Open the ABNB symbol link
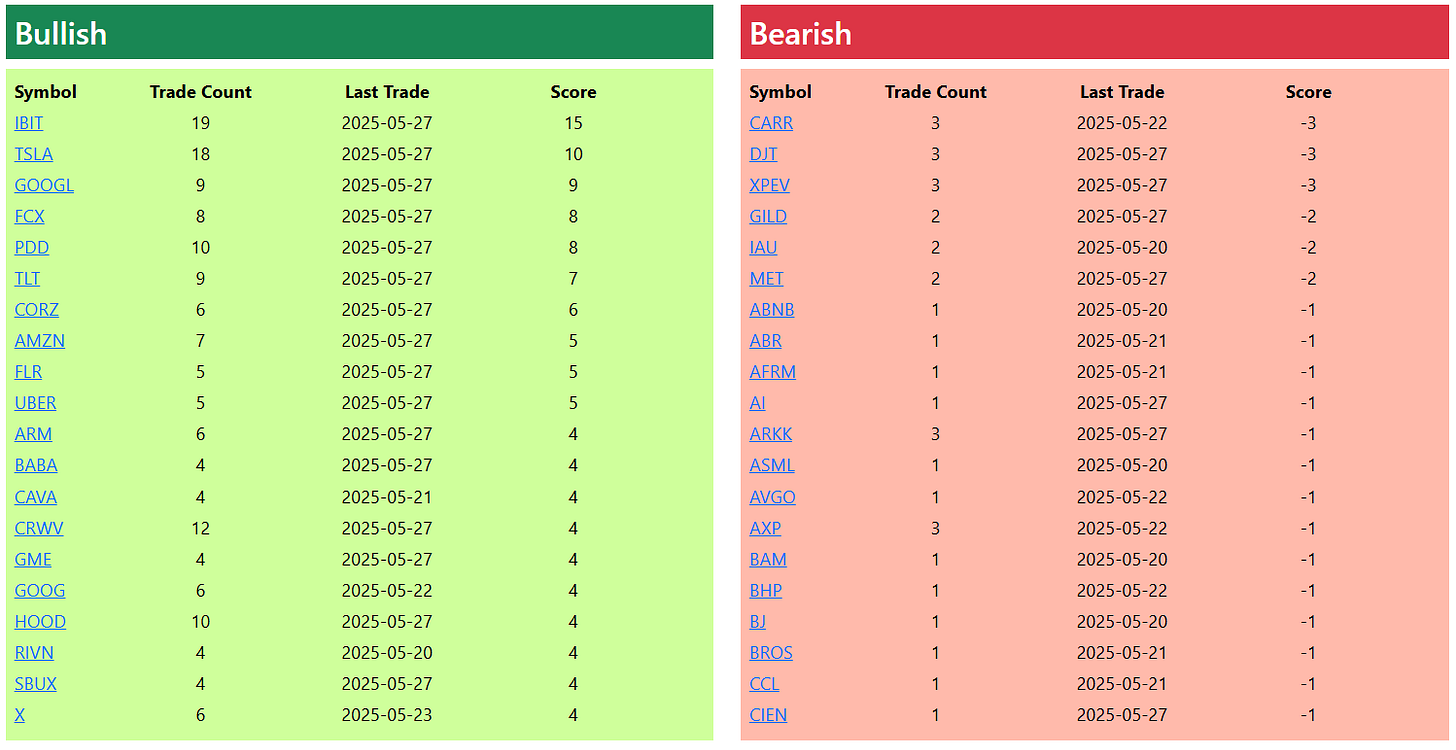Viewport: 1456px width, 750px height. tap(772, 310)
